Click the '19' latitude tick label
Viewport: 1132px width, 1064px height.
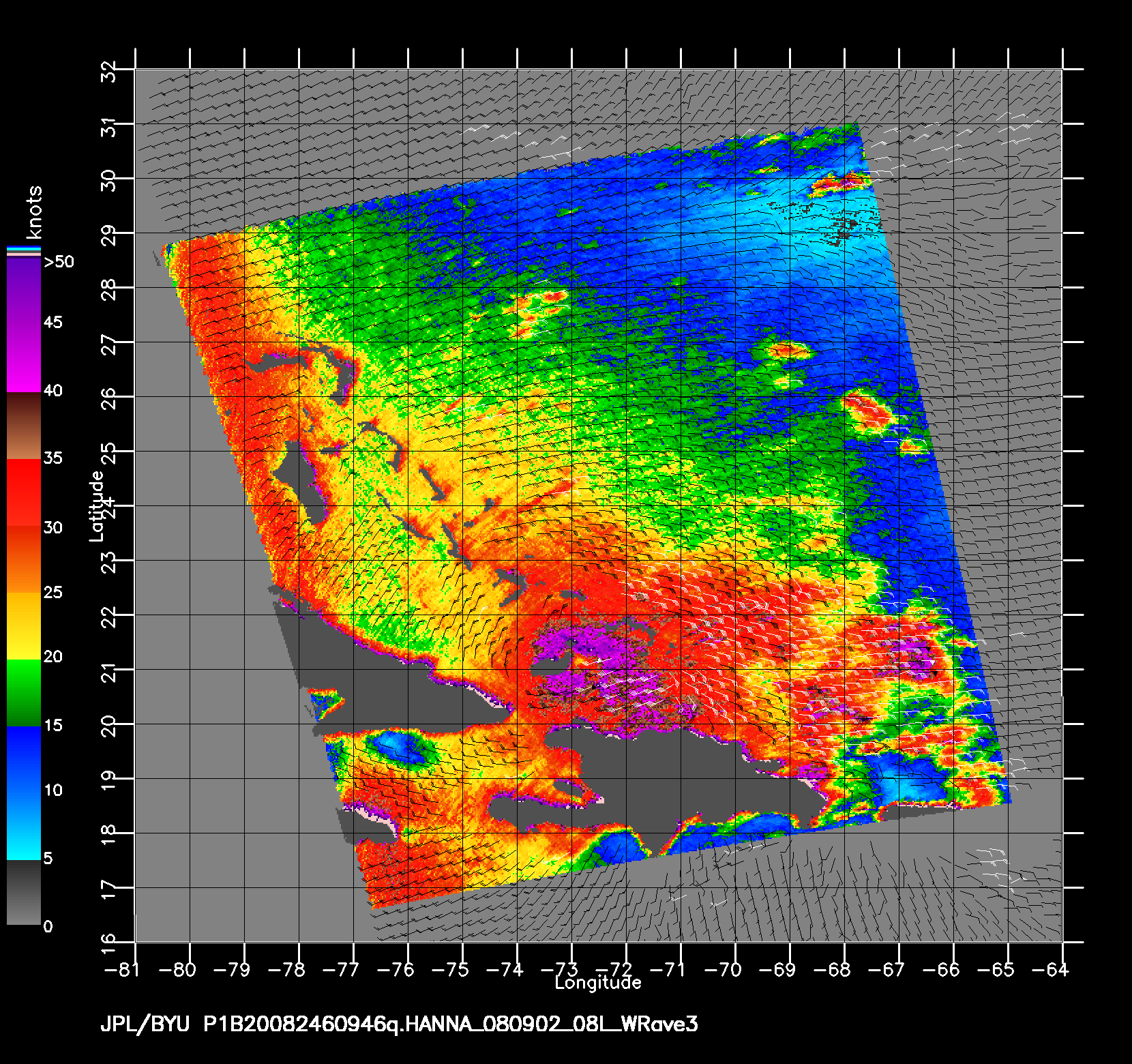(109, 779)
